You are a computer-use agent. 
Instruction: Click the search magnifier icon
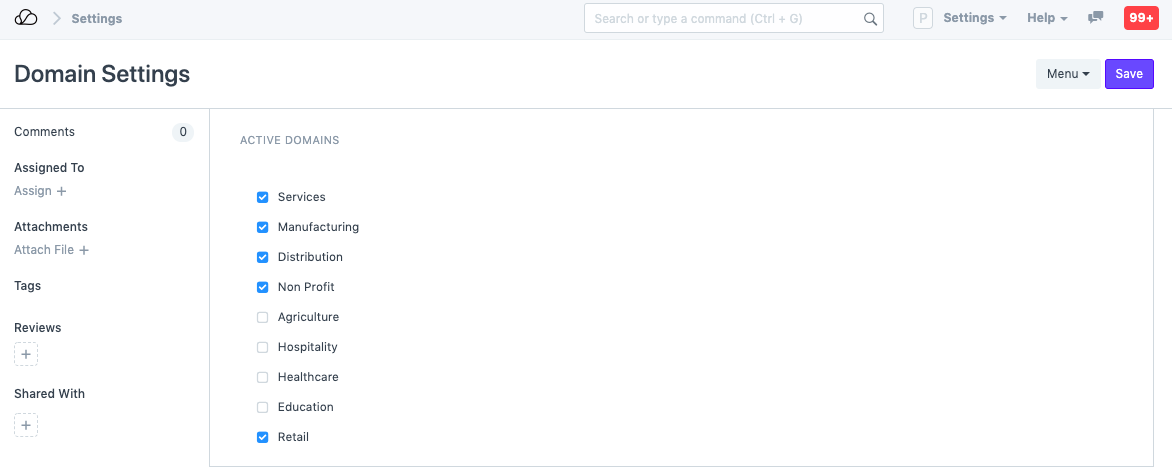pos(870,18)
